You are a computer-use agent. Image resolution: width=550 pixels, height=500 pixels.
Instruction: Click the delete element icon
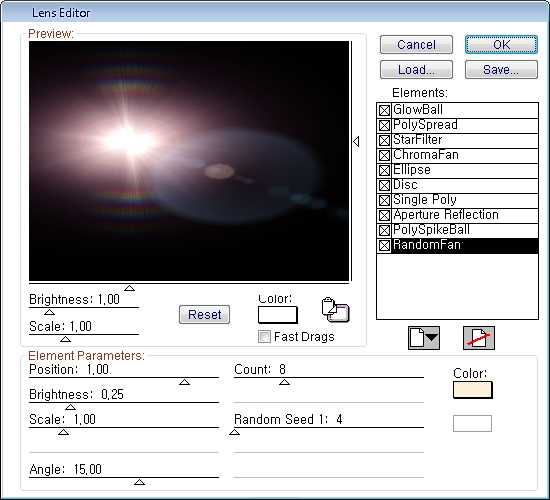pyautogui.click(x=479, y=338)
